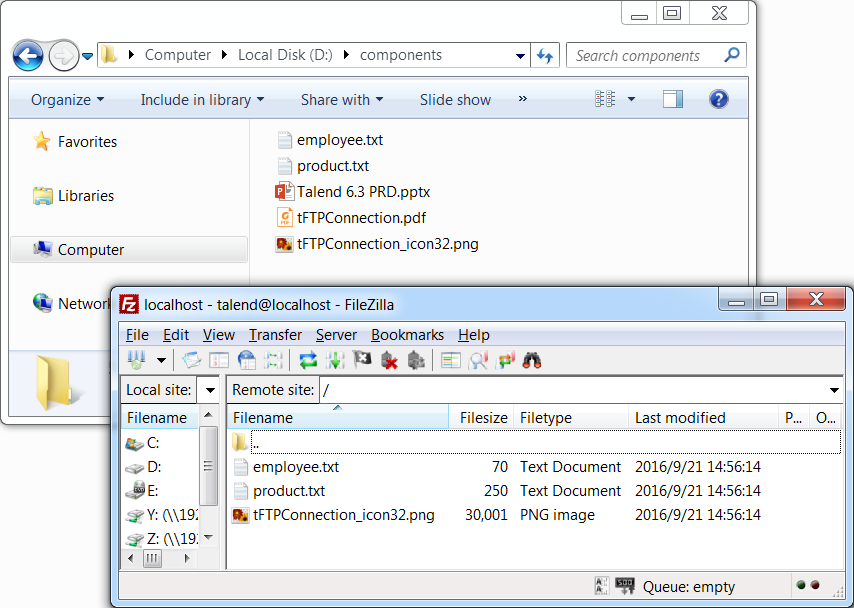Image resolution: width=854 pixels, height=608 pixels.
Task: Open the FileZilla Site Manager icon
Action: pos(137,360)
